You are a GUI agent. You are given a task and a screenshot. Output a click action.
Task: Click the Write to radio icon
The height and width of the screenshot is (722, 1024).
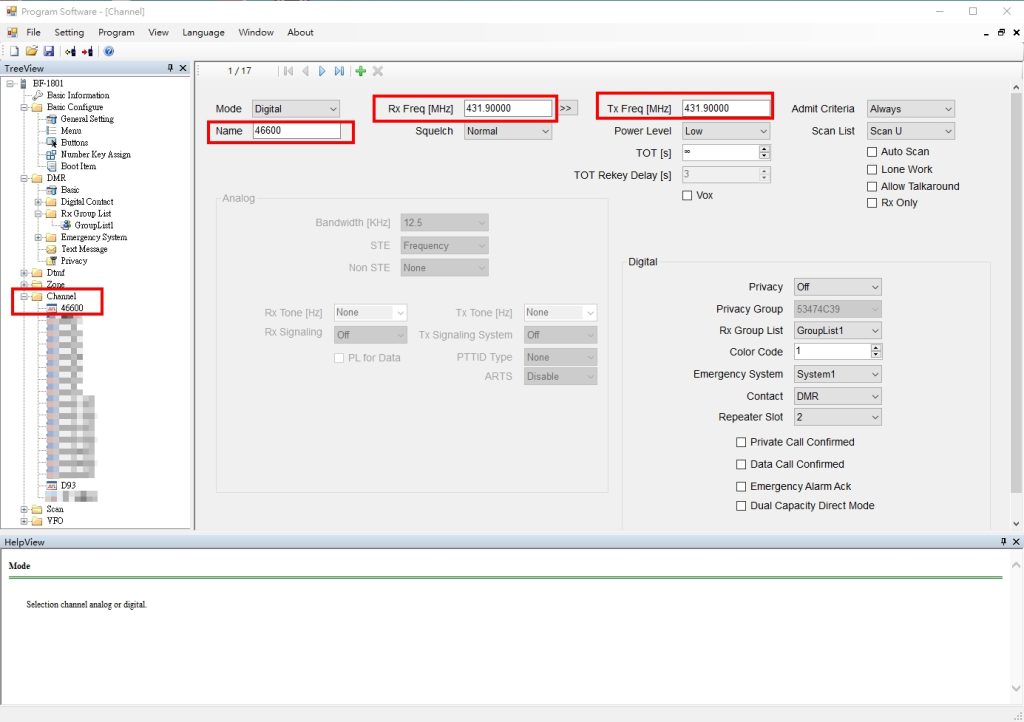click(x=87, y=51)
